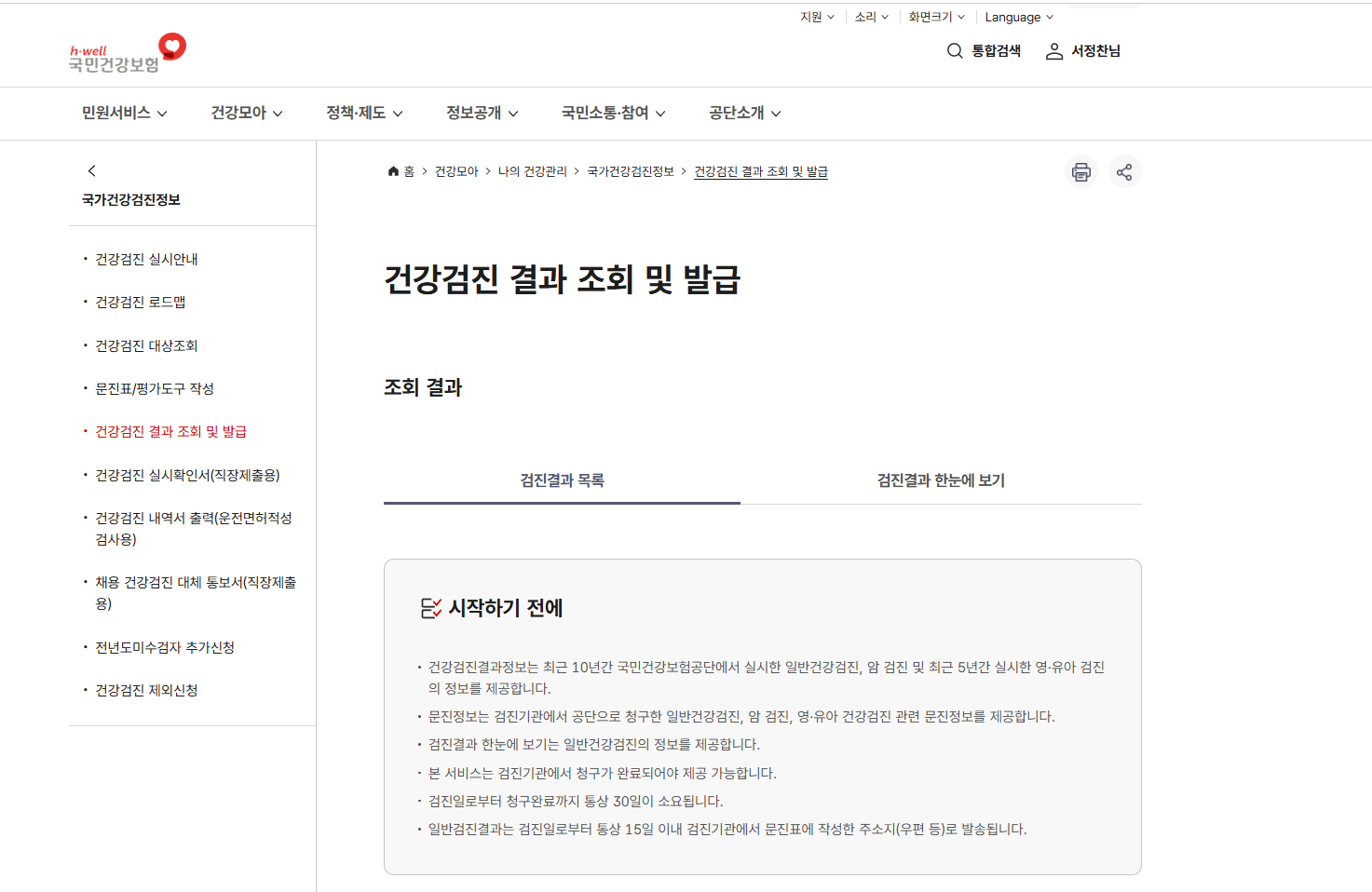Open 채용 건강검진 대체 통보서(직장제출용) link
1372x892 pixels.
[196, 592]
